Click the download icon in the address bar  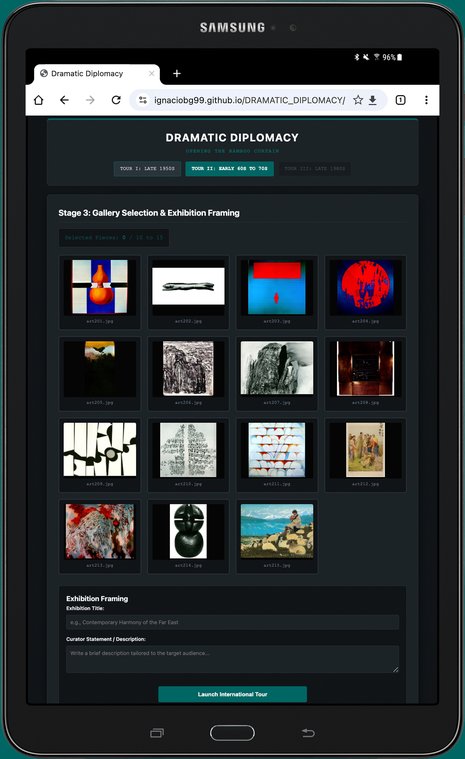click(373, 100)
